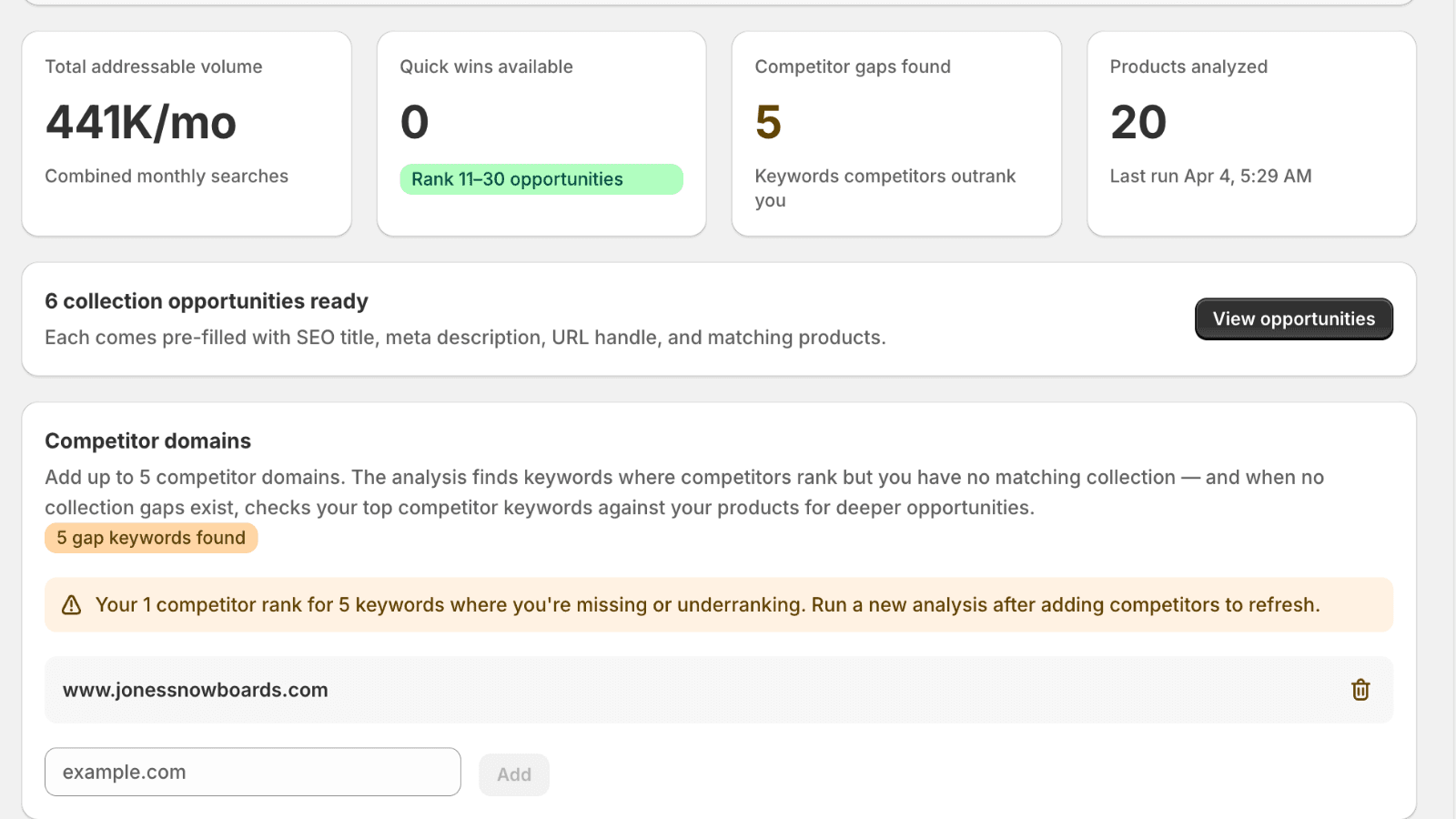Viewport: 1456px width, 819px height.
Task: Click the Combined monthly searches text
Action: click(x=167, y=176)
